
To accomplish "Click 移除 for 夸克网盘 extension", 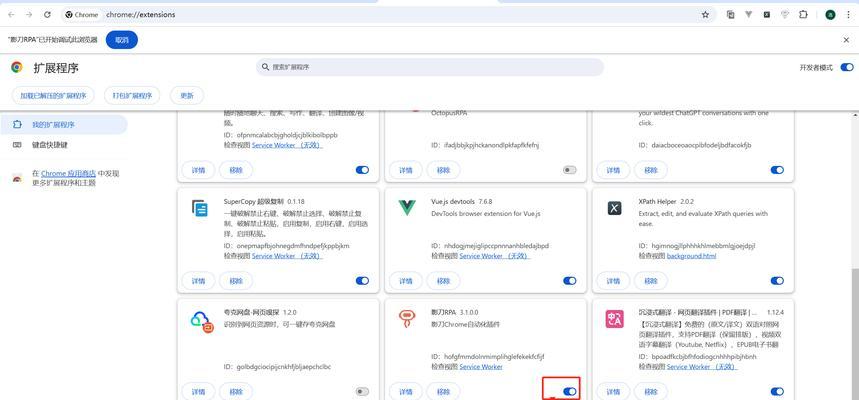I will click(x=236, y=391).
